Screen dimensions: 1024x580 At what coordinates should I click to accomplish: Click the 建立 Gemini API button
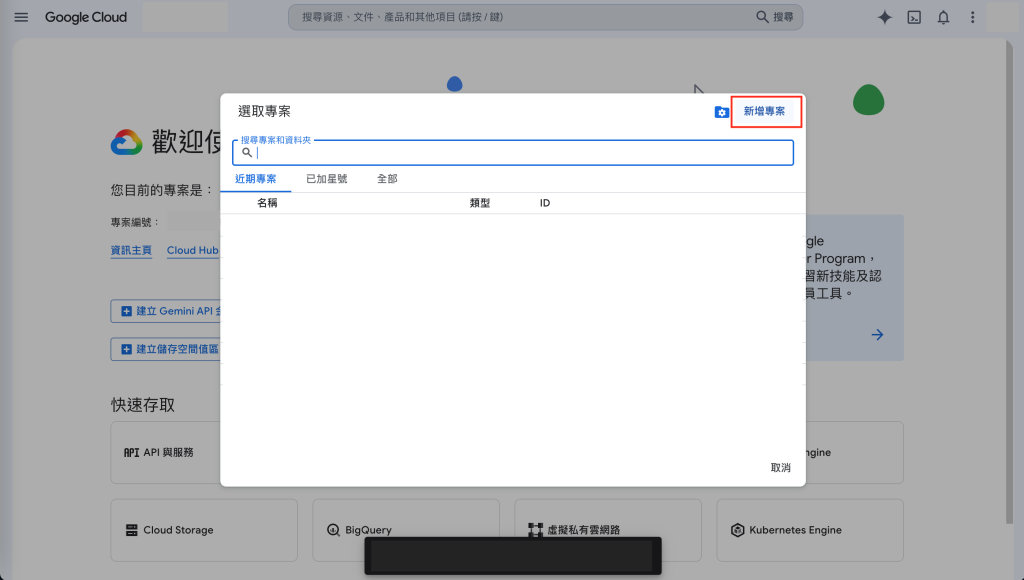tap(166, 311)
